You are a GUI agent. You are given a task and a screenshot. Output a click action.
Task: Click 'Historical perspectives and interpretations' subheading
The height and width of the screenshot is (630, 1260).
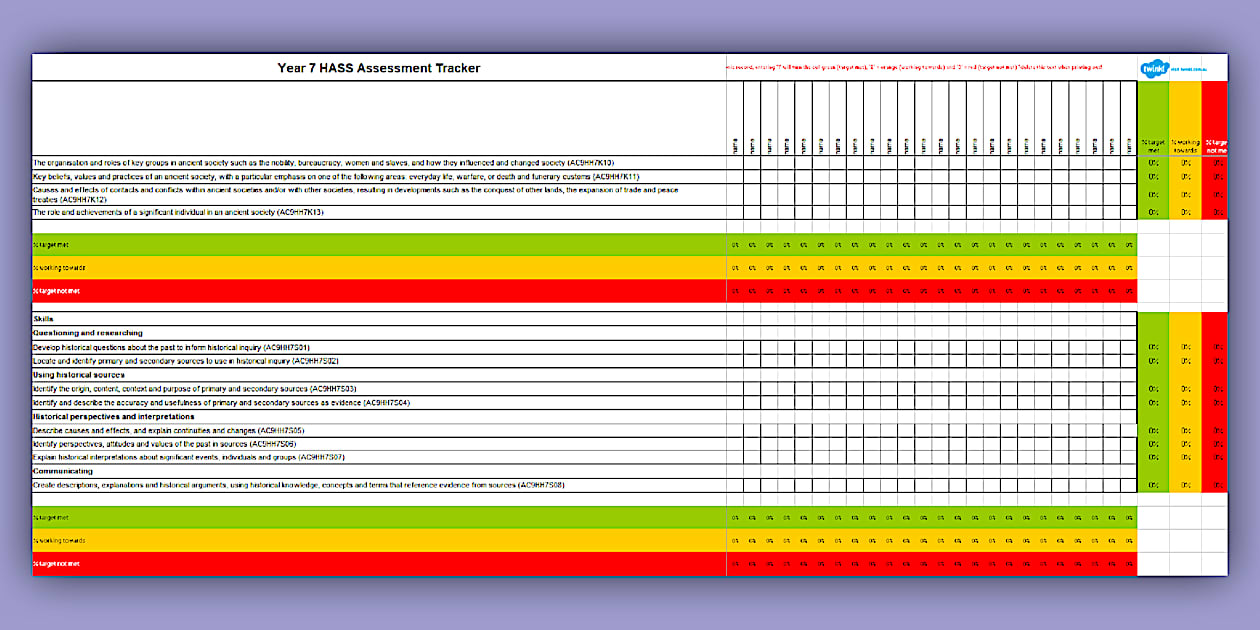[x=114, y=416]
